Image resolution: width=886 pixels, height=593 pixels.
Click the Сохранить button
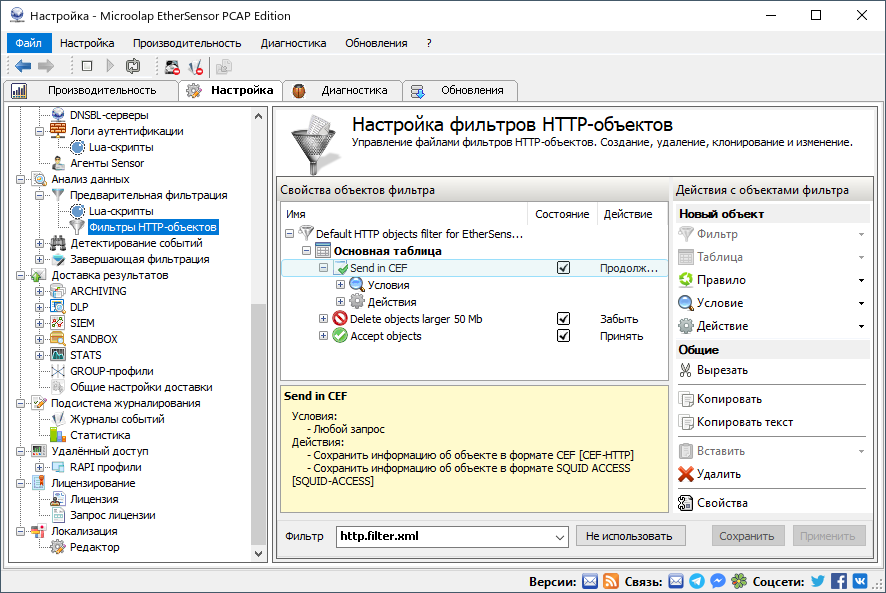tap(748, 535)
